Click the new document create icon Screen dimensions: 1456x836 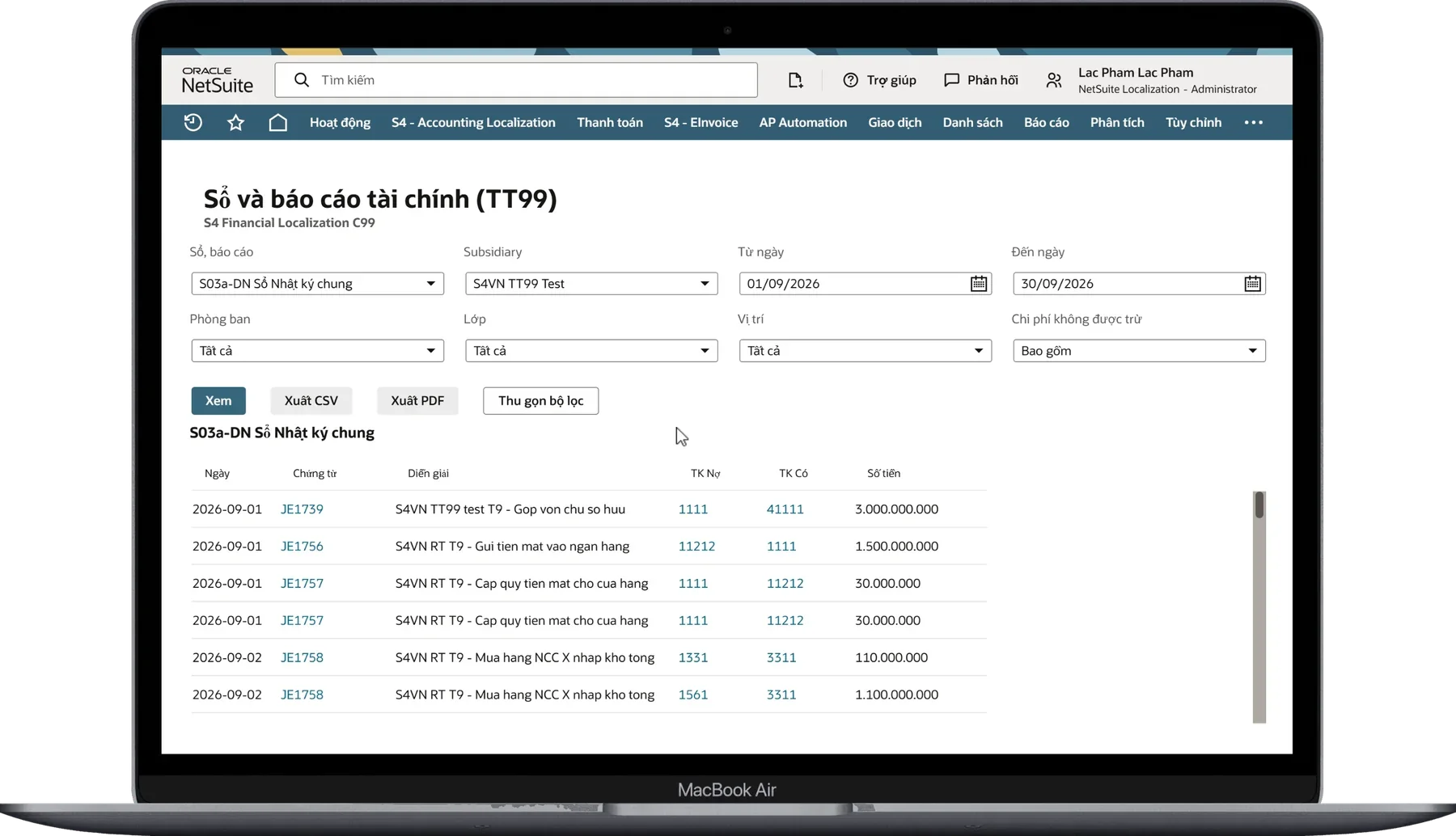(795, 80)
